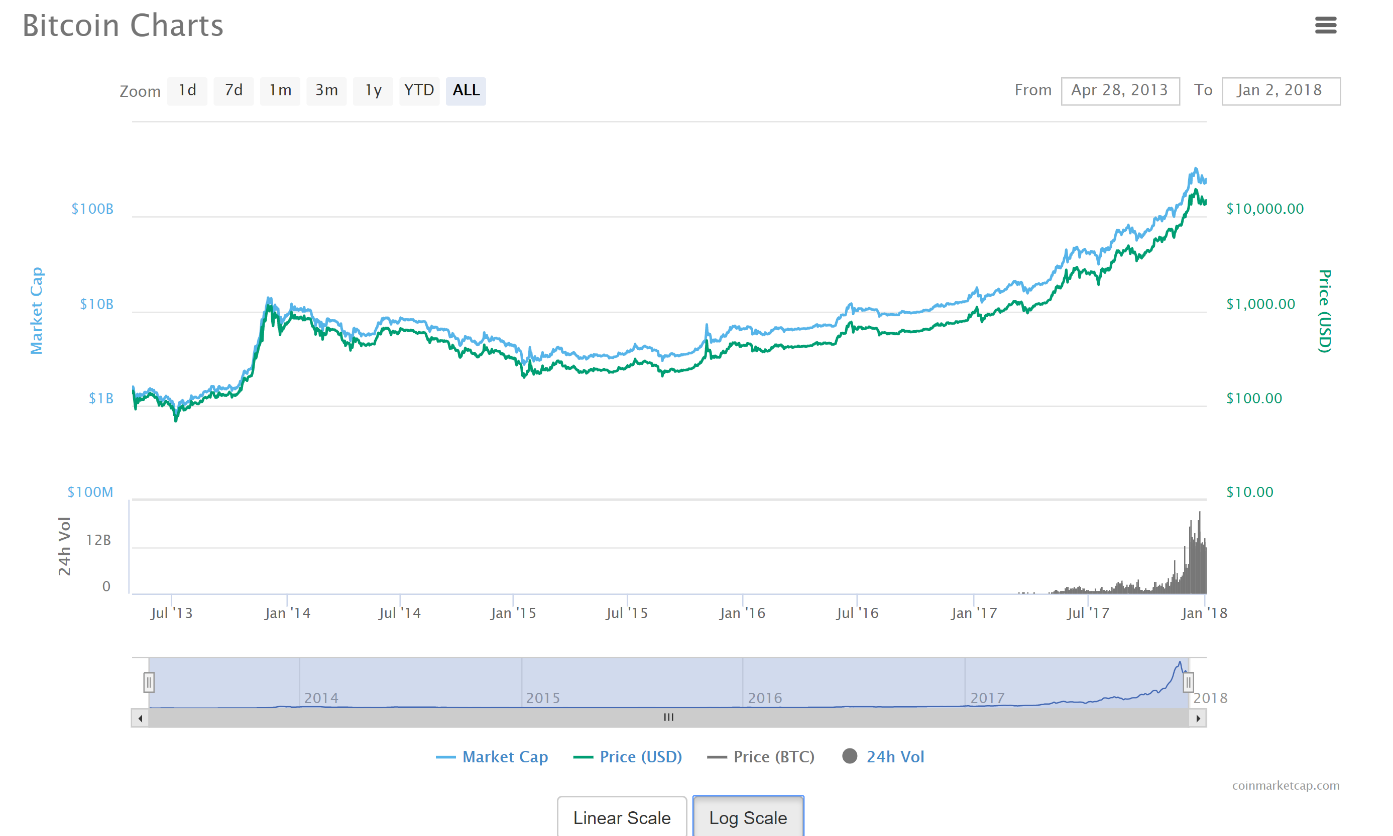
Task: Click the 24h Vol axis title
Action: pyautogui.click(x=65, y=546)
